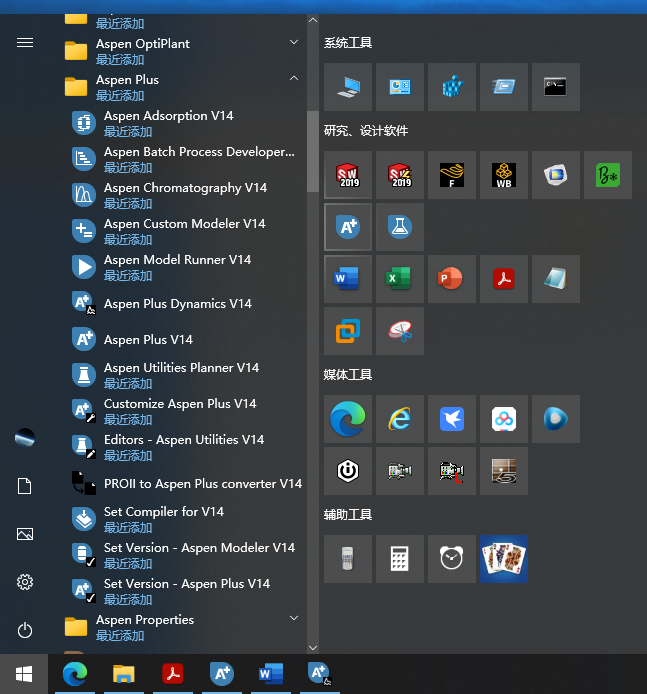Open the Documents sidebar shortcut
Screen dimensions: 647x694
(x=25, y=486)
